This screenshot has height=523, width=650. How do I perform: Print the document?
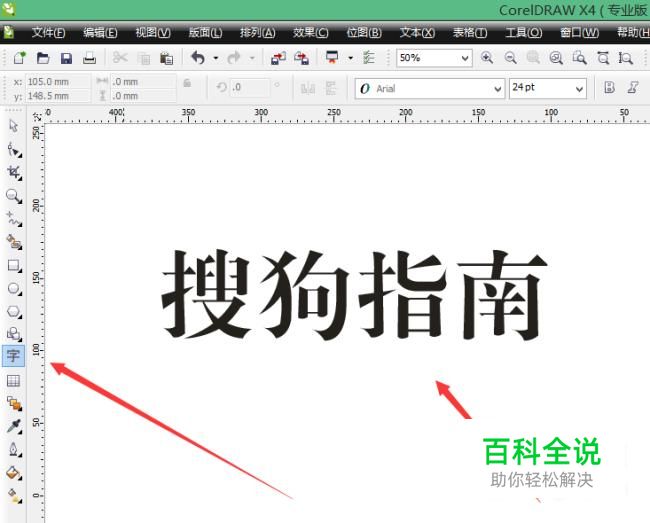tap(89, 58)
